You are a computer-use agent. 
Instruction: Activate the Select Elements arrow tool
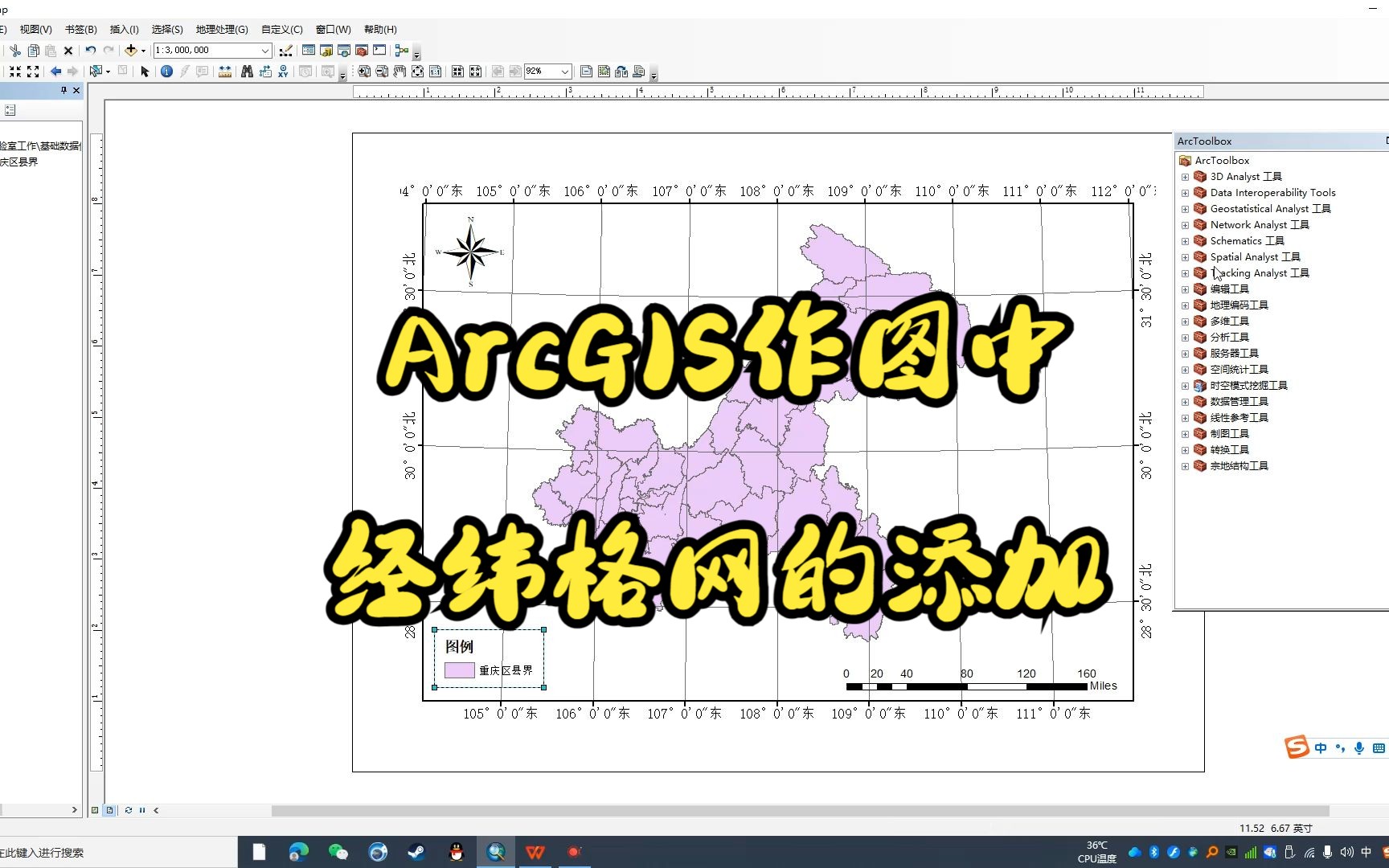click(x=145, y=72)
